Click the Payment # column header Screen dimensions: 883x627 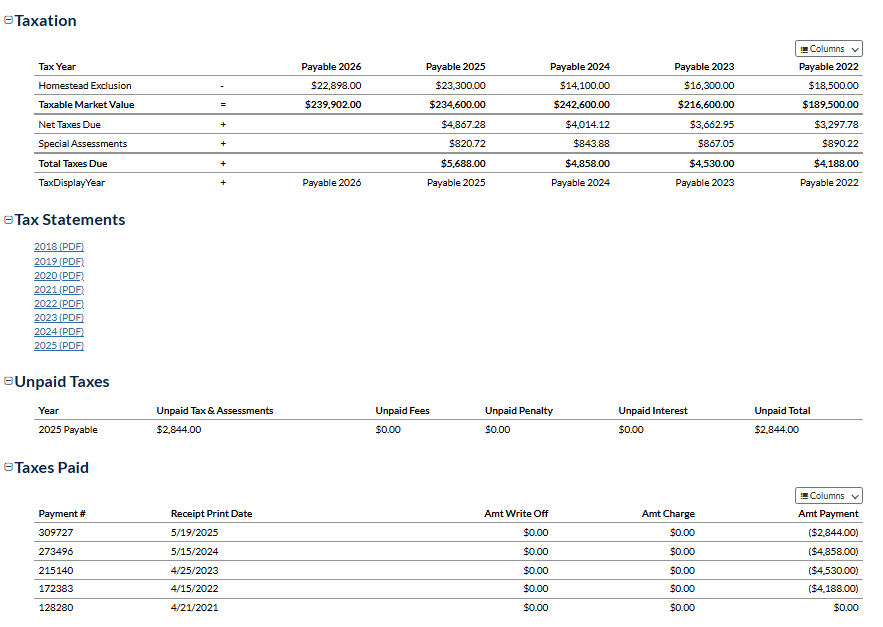[62, 514]
